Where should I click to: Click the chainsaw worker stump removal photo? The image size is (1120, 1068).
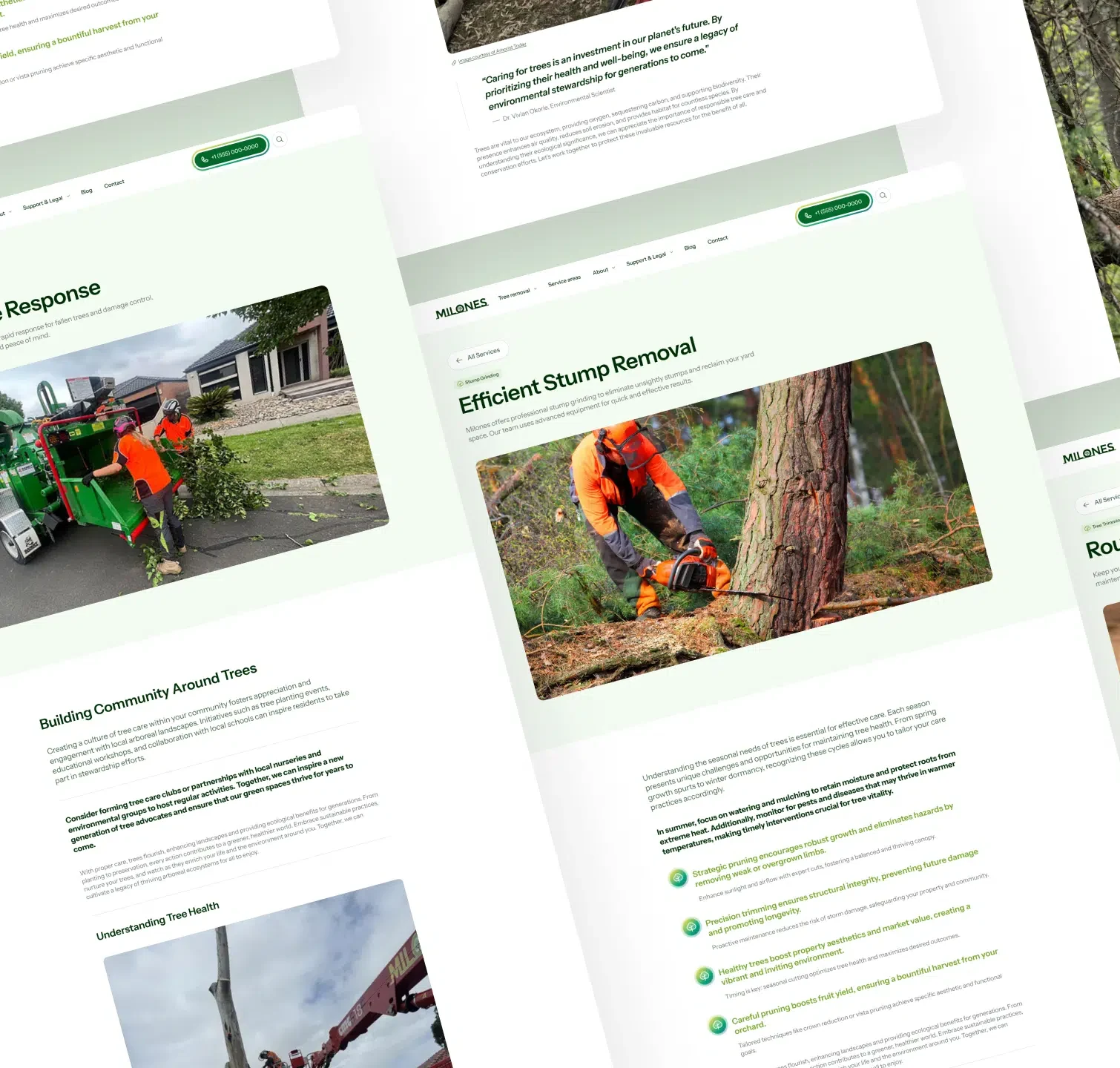[x=734, y=521]
